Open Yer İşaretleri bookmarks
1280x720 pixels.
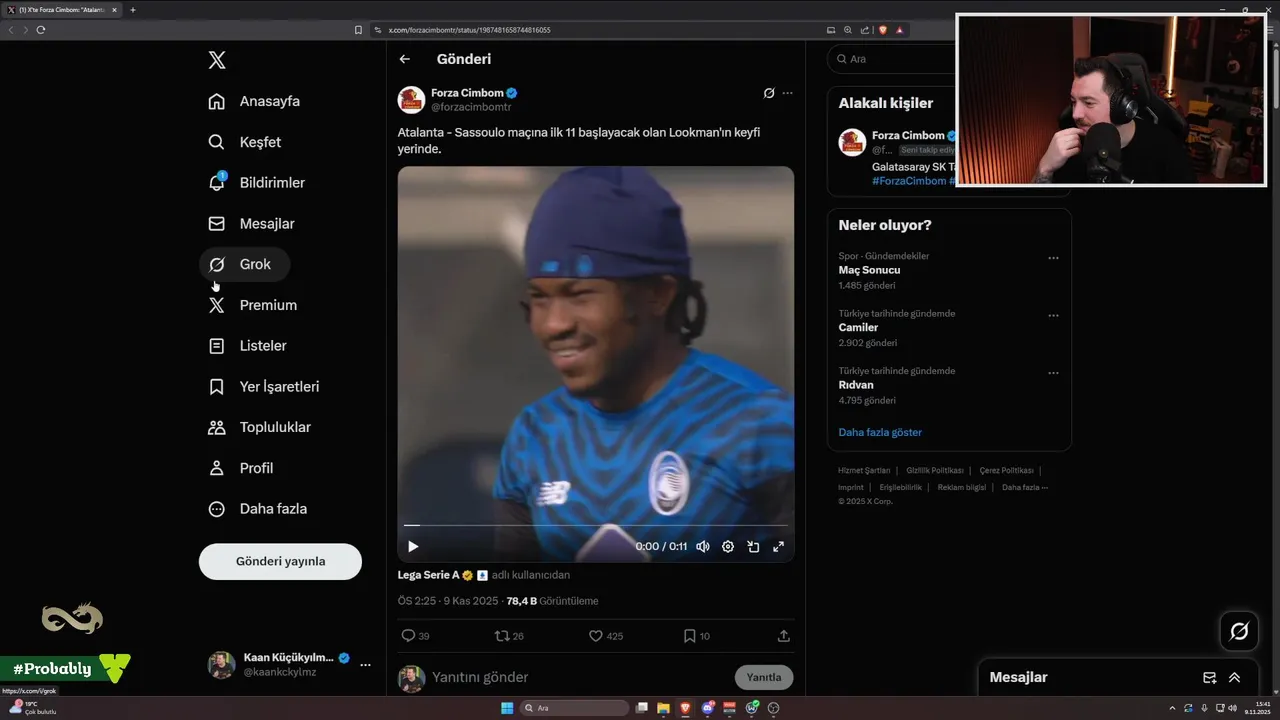[x=264, y=387]
